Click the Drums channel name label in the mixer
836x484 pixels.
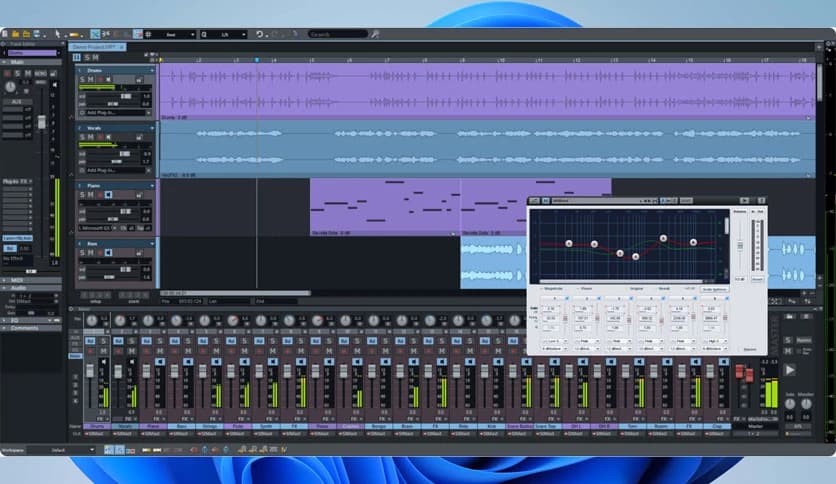point(97,426)
